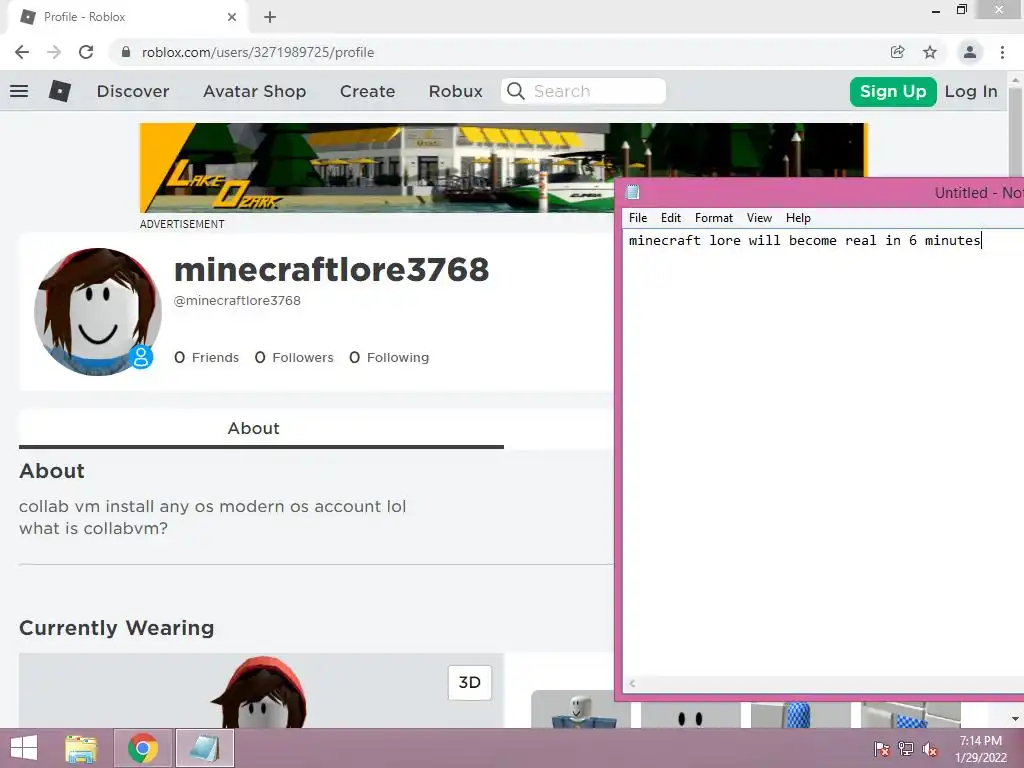Viewport: 1024px width, 768px height.
Task: Click Chrome icon on taskbar
Action: (x=143, y=748)
